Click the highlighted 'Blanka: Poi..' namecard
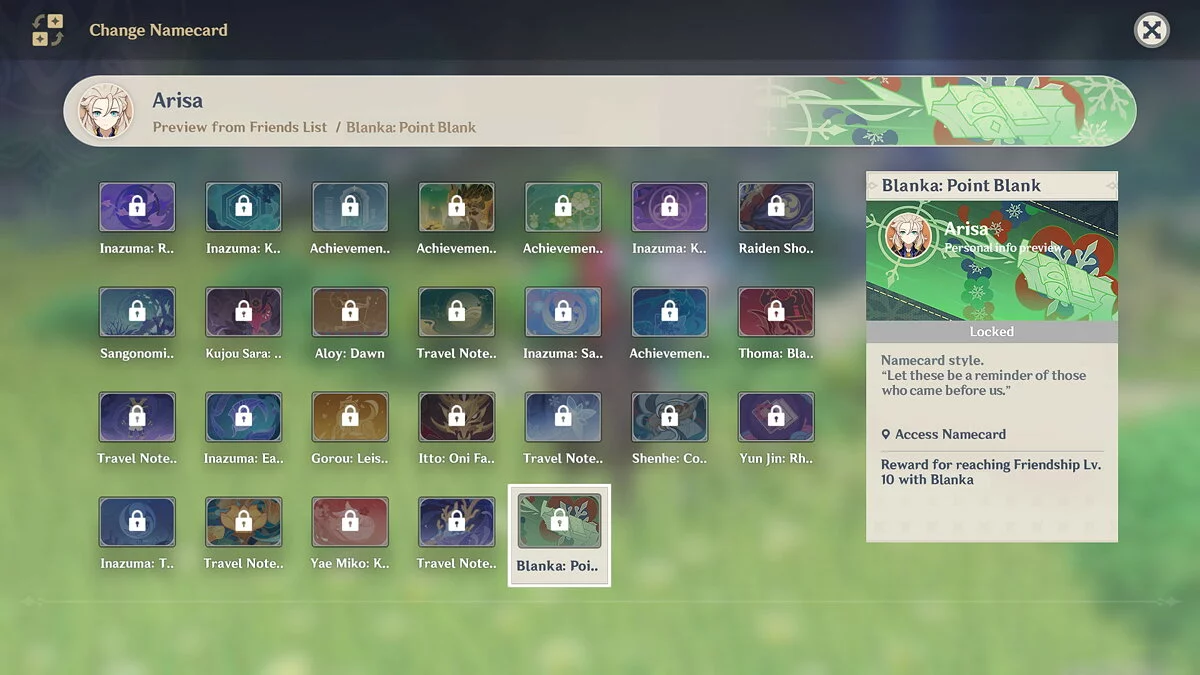Image resolution: width=1200 pixels, height=675 pixels. point(559,534)
